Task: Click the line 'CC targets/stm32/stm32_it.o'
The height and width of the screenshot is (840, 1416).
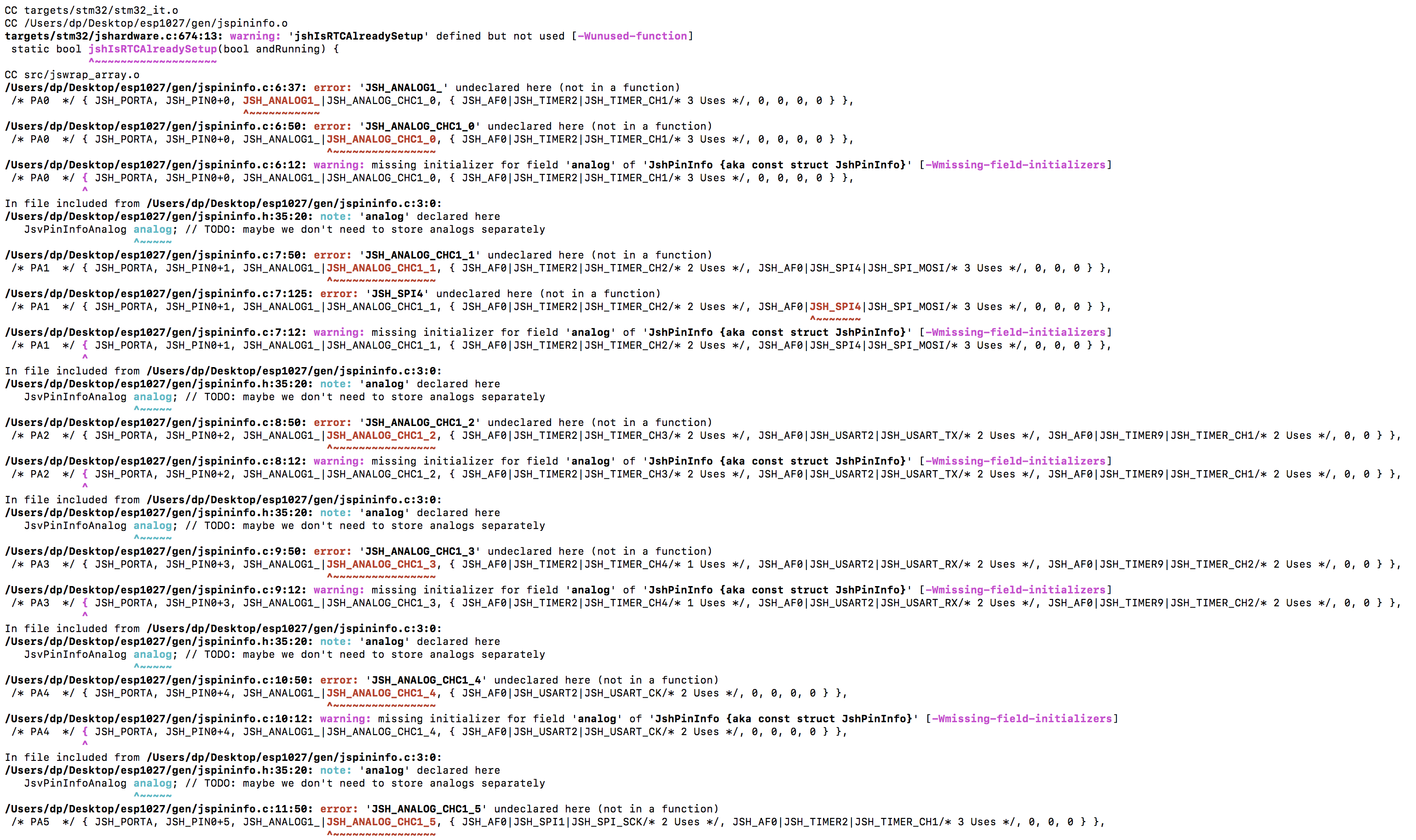Action: (91, 10)
